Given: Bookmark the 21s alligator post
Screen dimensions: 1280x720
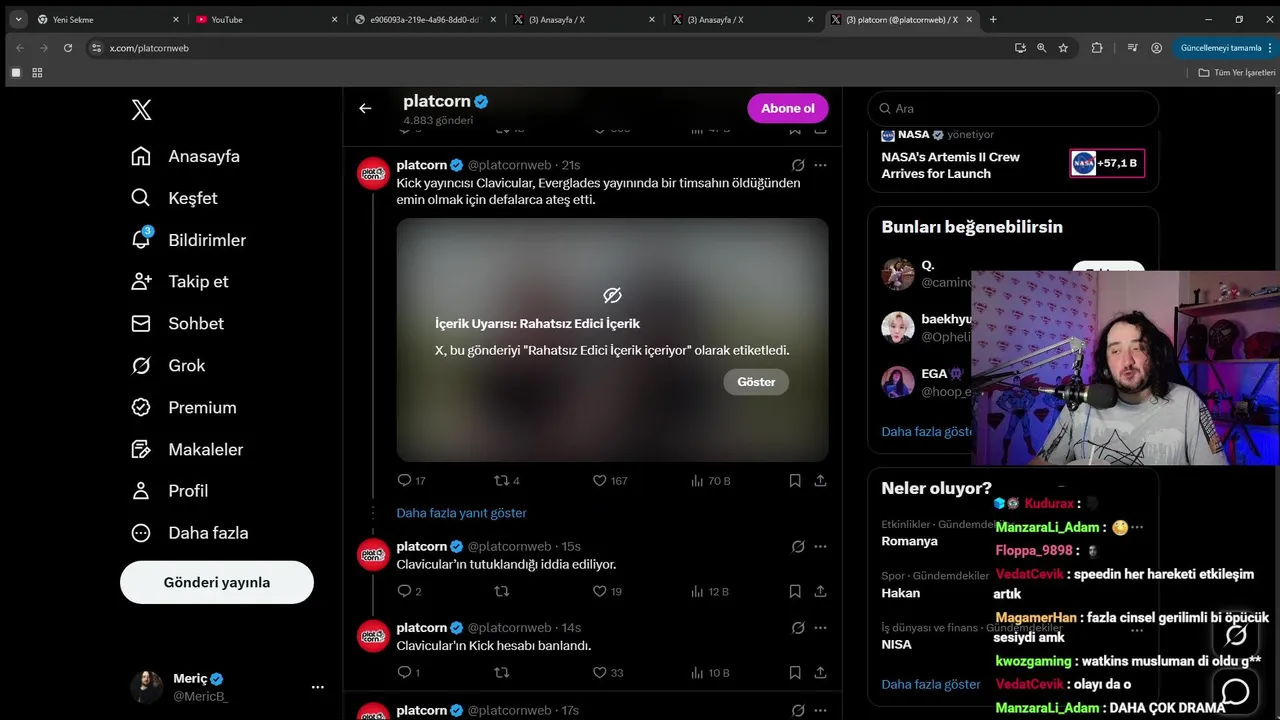Looking at the screenshot, I should click(x=795, y=481).
